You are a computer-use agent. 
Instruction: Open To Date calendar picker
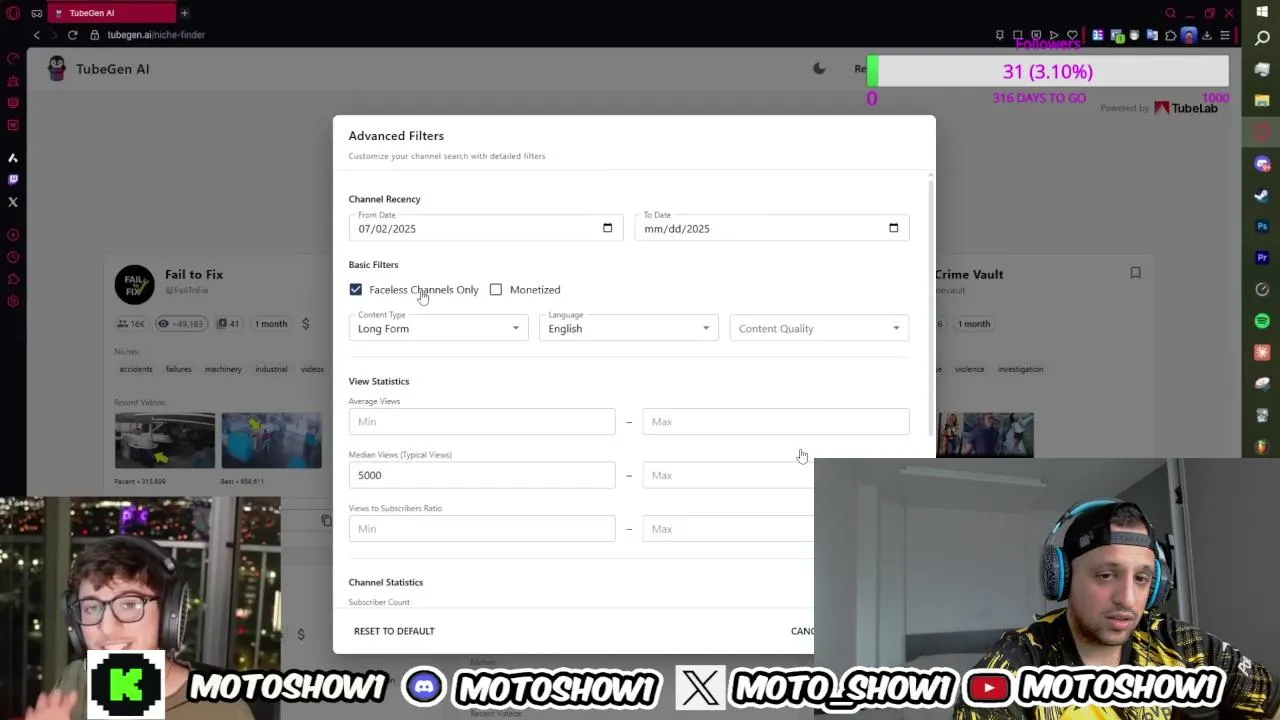(x=893, y=228)
